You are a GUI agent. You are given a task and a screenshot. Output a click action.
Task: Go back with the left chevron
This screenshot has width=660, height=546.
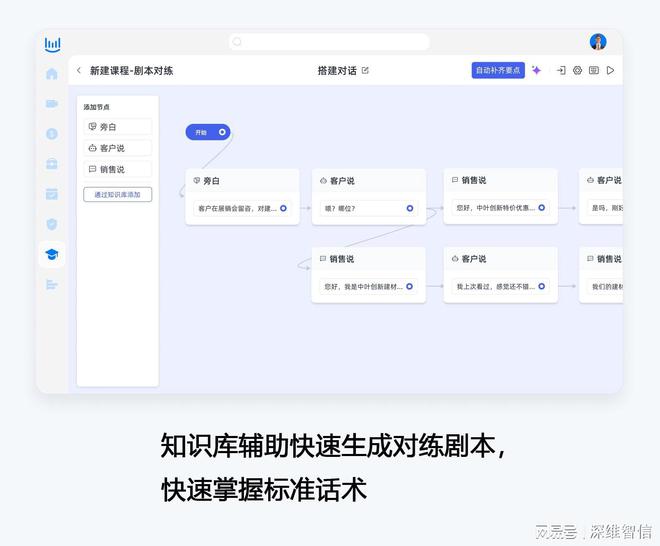point(79,70)
